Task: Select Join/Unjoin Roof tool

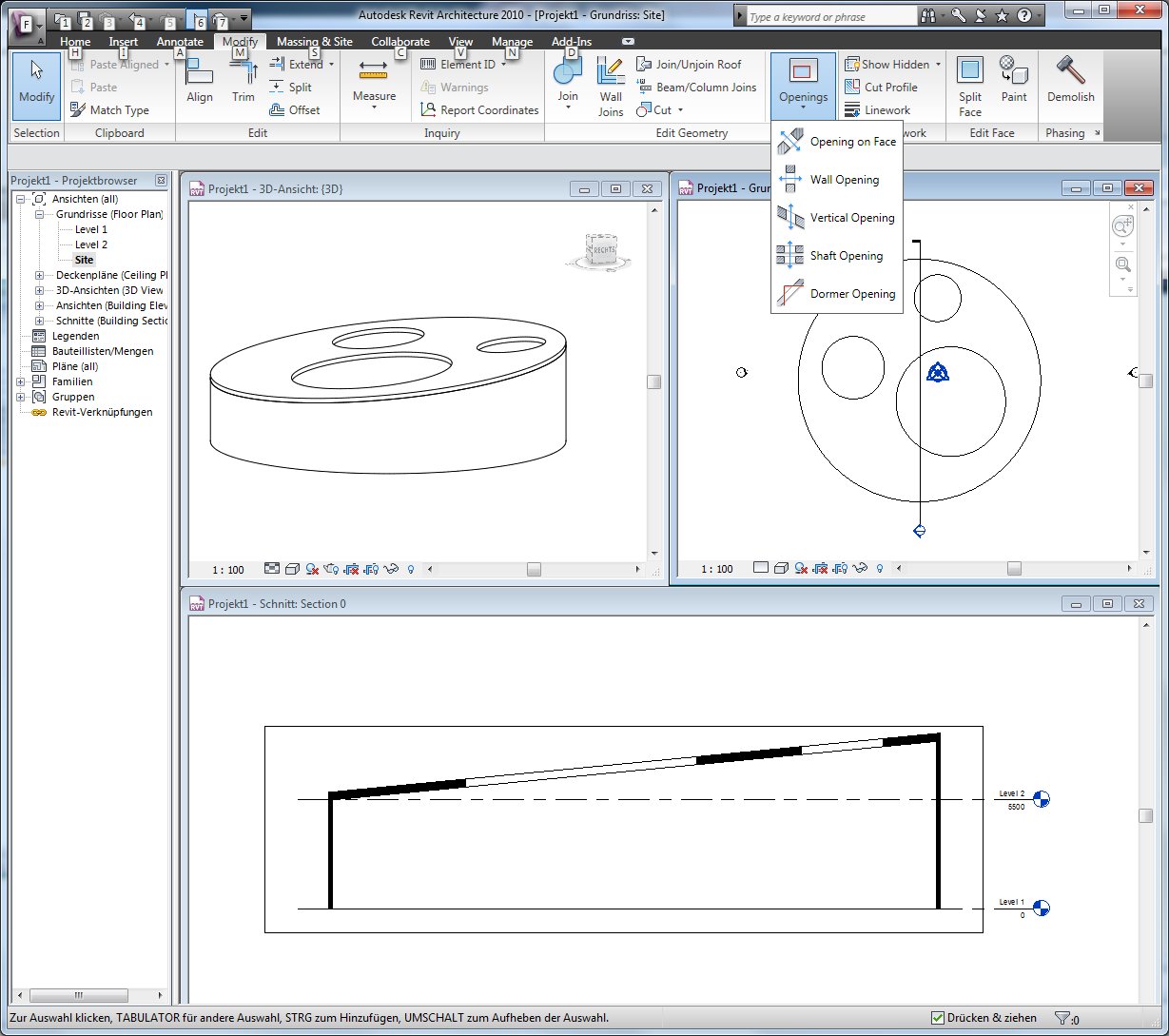Action: pos(689,65)
